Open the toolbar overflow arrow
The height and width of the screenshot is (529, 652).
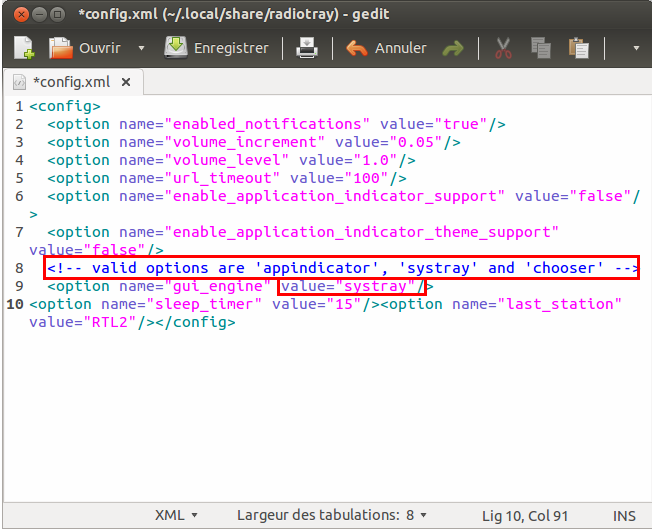(x=636, y=48)
